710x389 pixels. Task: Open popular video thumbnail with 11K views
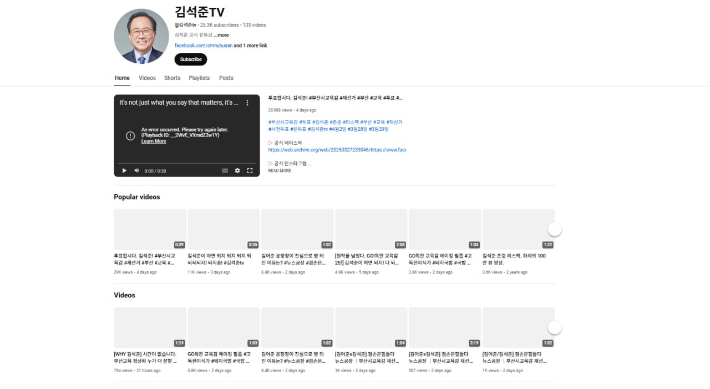(x=224, y=229)
